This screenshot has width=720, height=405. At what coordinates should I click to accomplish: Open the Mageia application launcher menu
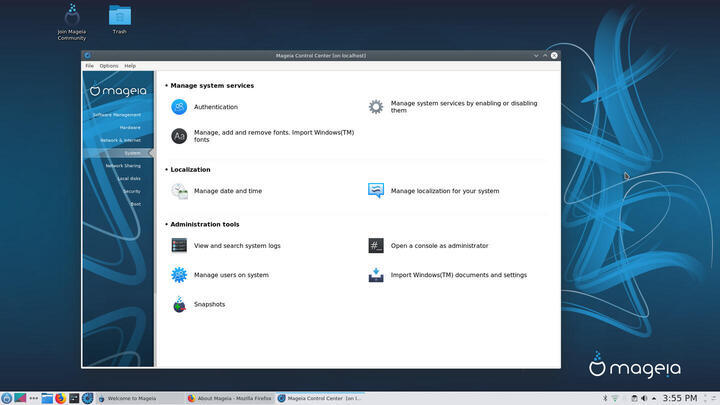pos(6,398)
